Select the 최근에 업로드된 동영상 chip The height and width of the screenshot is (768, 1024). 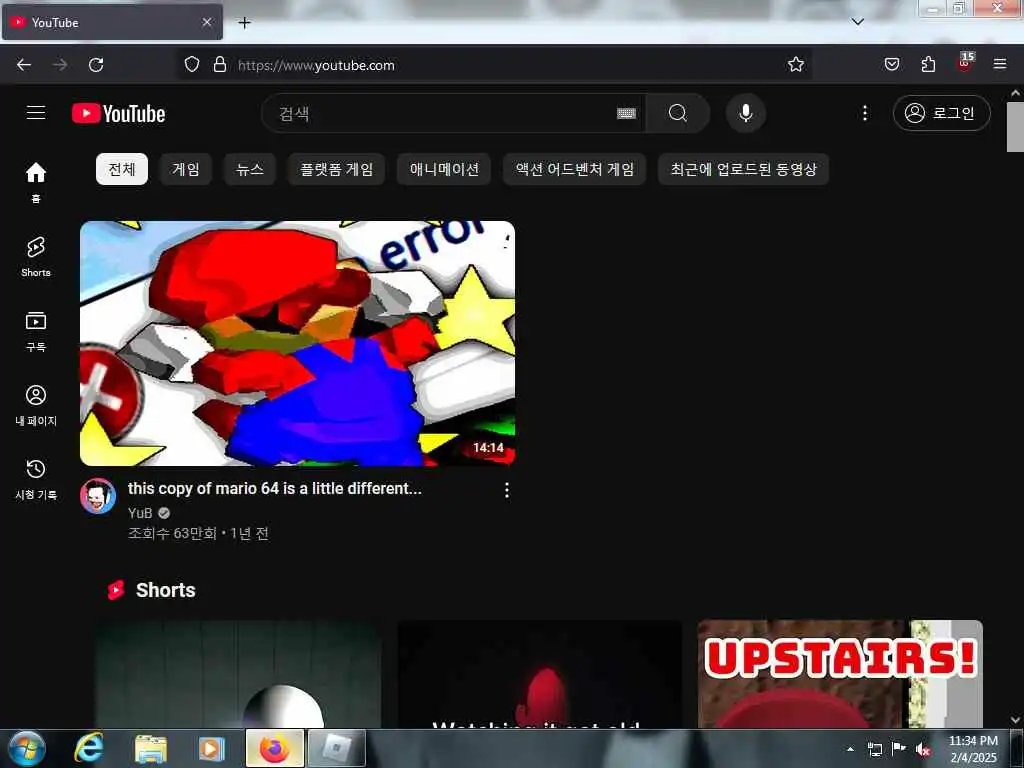743,169
